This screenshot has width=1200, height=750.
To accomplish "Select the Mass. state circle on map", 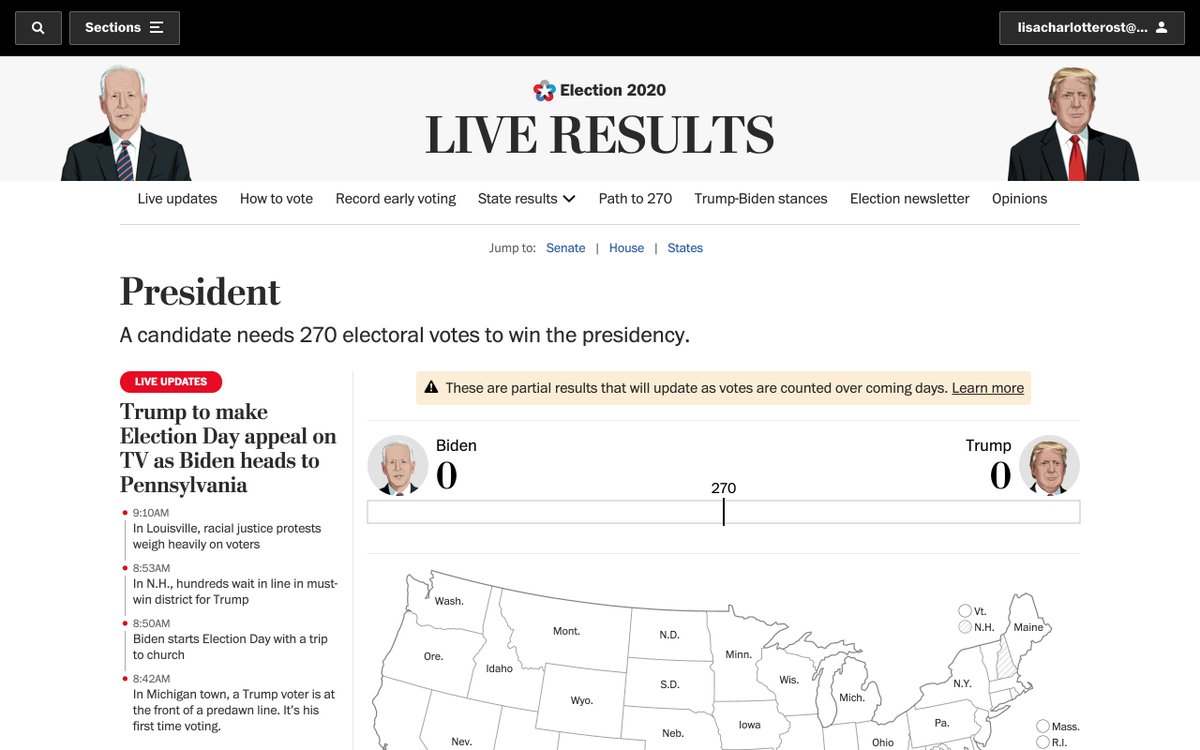I will 1043,727.
